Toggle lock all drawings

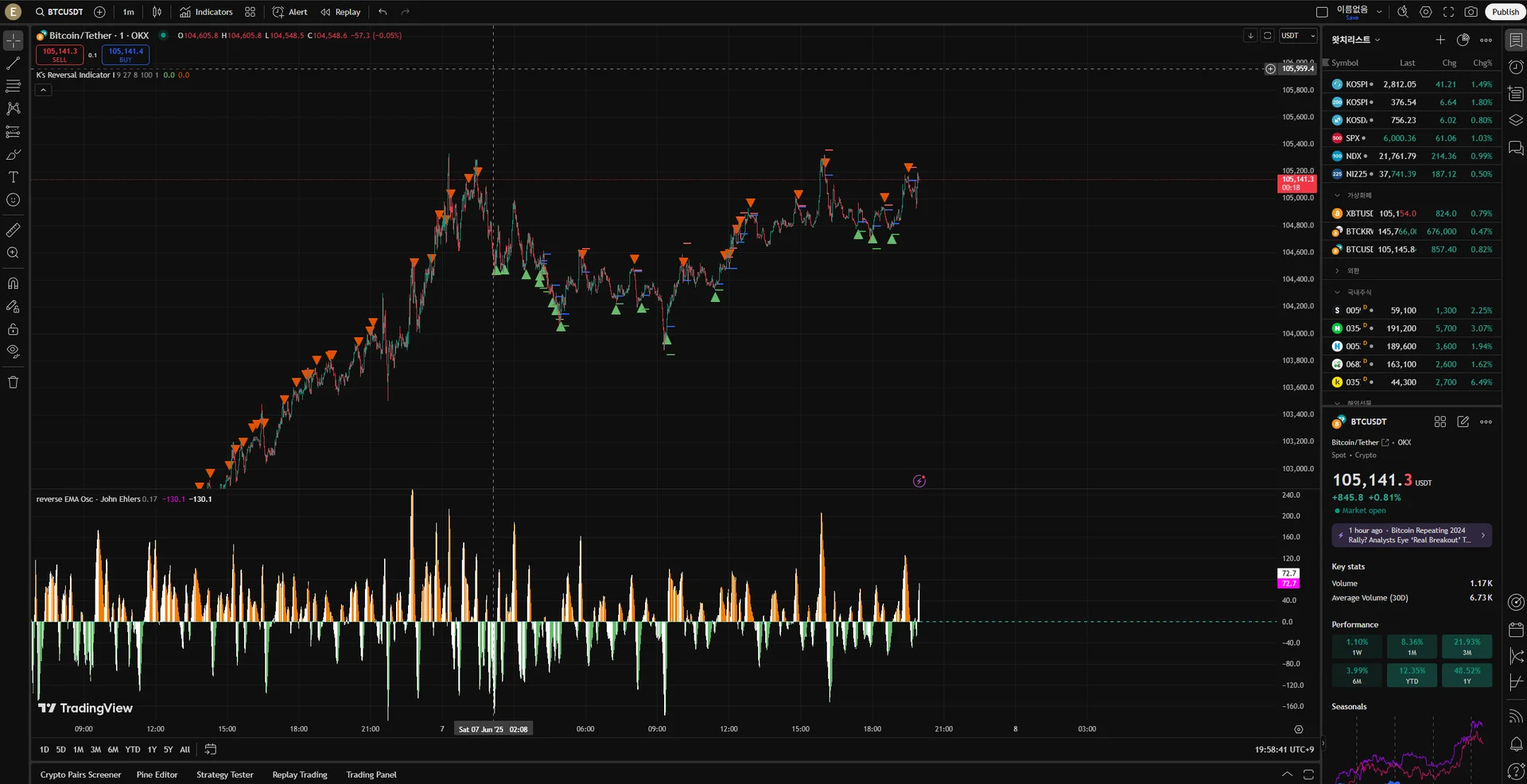pos(14,329)
